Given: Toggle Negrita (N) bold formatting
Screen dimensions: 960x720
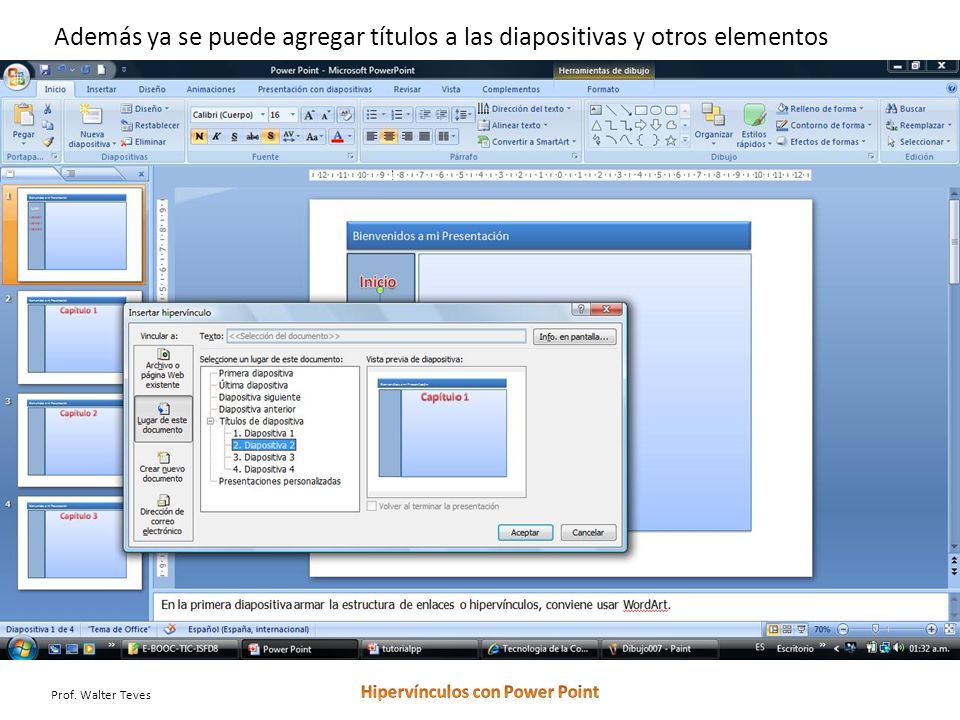Looking at the screenshot, I should [199, 137].
